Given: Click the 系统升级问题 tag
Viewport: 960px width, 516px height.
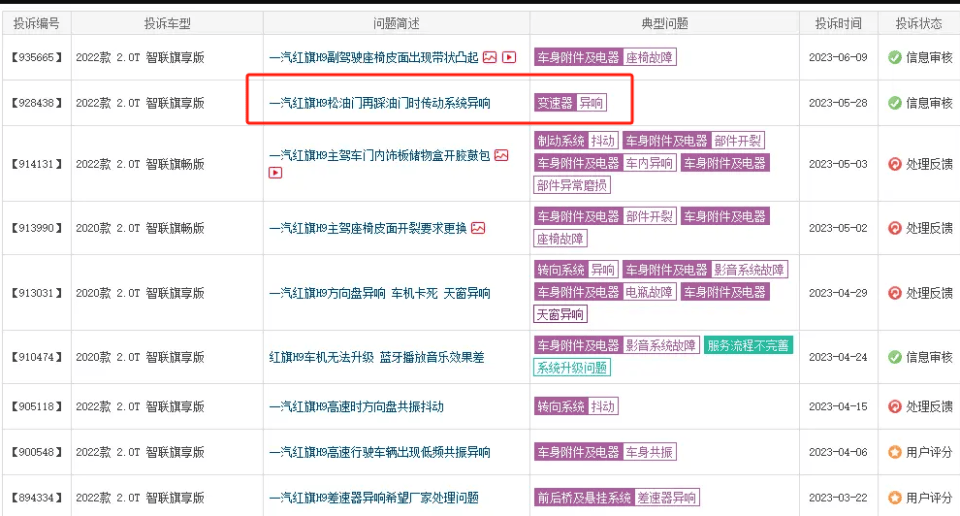Looking at the screenshot, I should tap(571, 368).
